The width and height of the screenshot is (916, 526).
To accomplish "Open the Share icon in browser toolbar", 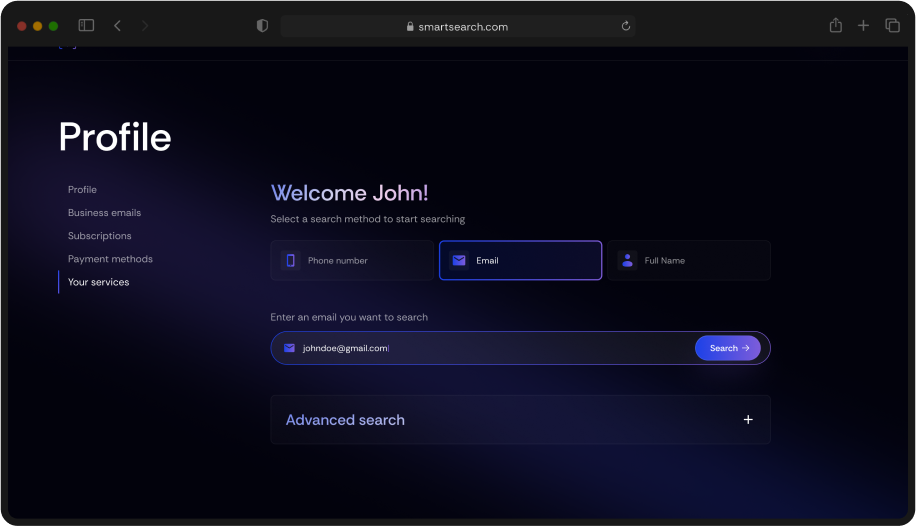I will 836,25.
